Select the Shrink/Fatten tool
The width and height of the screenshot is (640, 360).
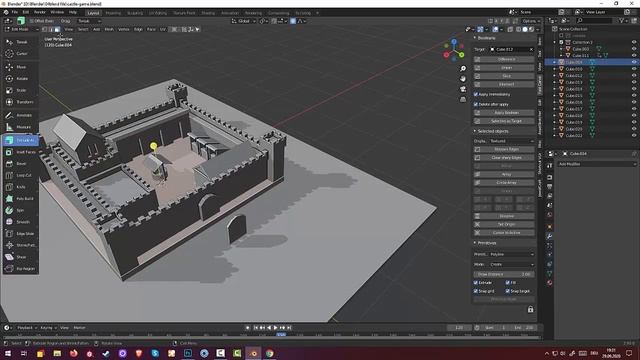tap(20, 245)
